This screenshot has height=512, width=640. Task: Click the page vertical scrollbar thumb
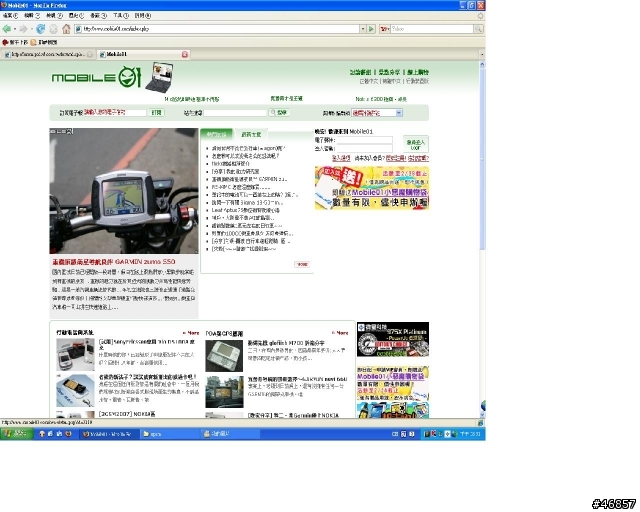point(482,158)
